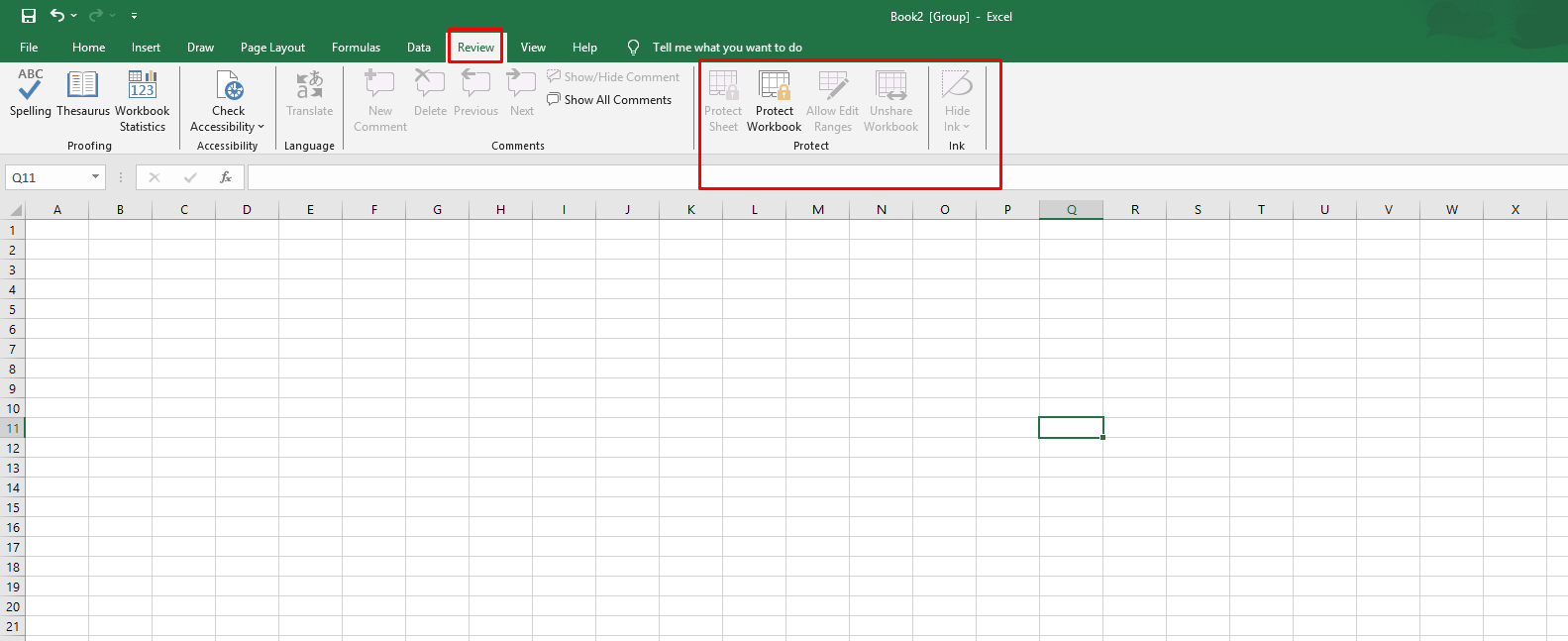1568x641 pixels.
Task: Open the File menu
Action: (29, 48)
